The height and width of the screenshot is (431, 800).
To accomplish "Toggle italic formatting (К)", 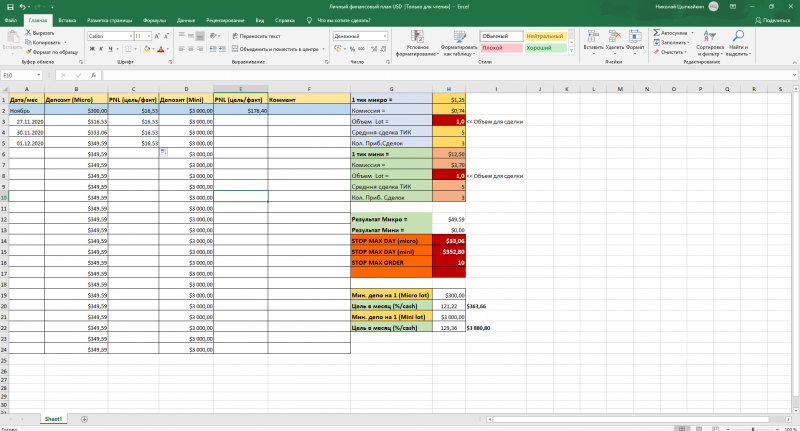I will point(101,49).
